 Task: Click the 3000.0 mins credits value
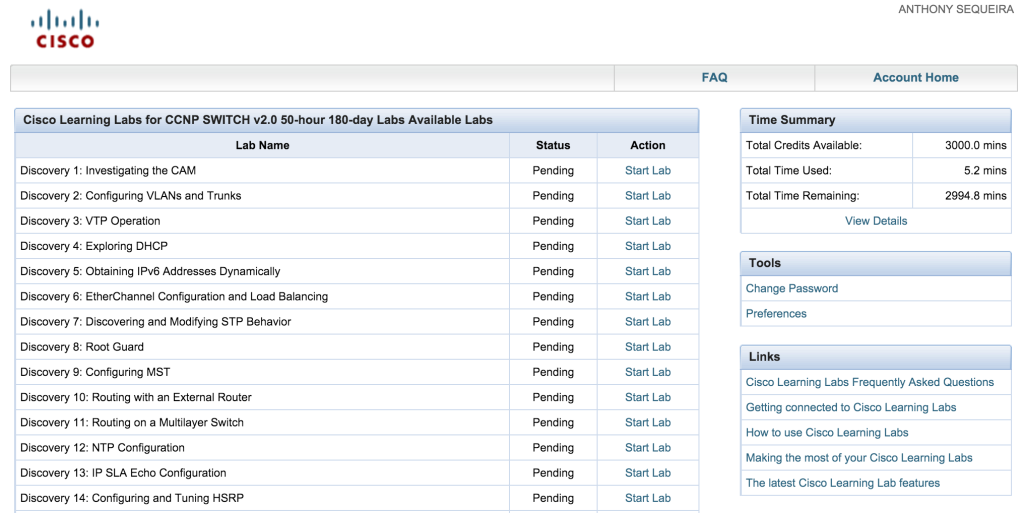(976, 146)
